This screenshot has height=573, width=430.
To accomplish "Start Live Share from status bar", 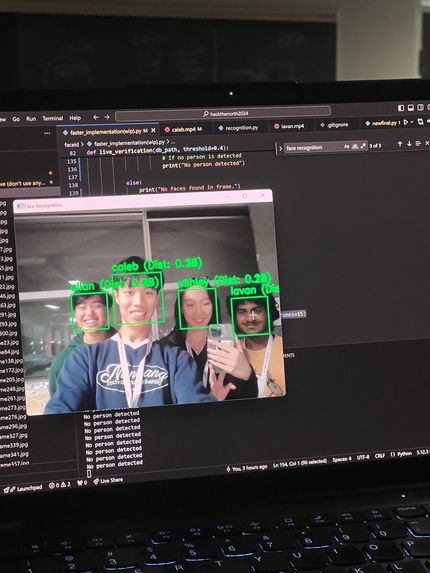I will click(108, 481).
